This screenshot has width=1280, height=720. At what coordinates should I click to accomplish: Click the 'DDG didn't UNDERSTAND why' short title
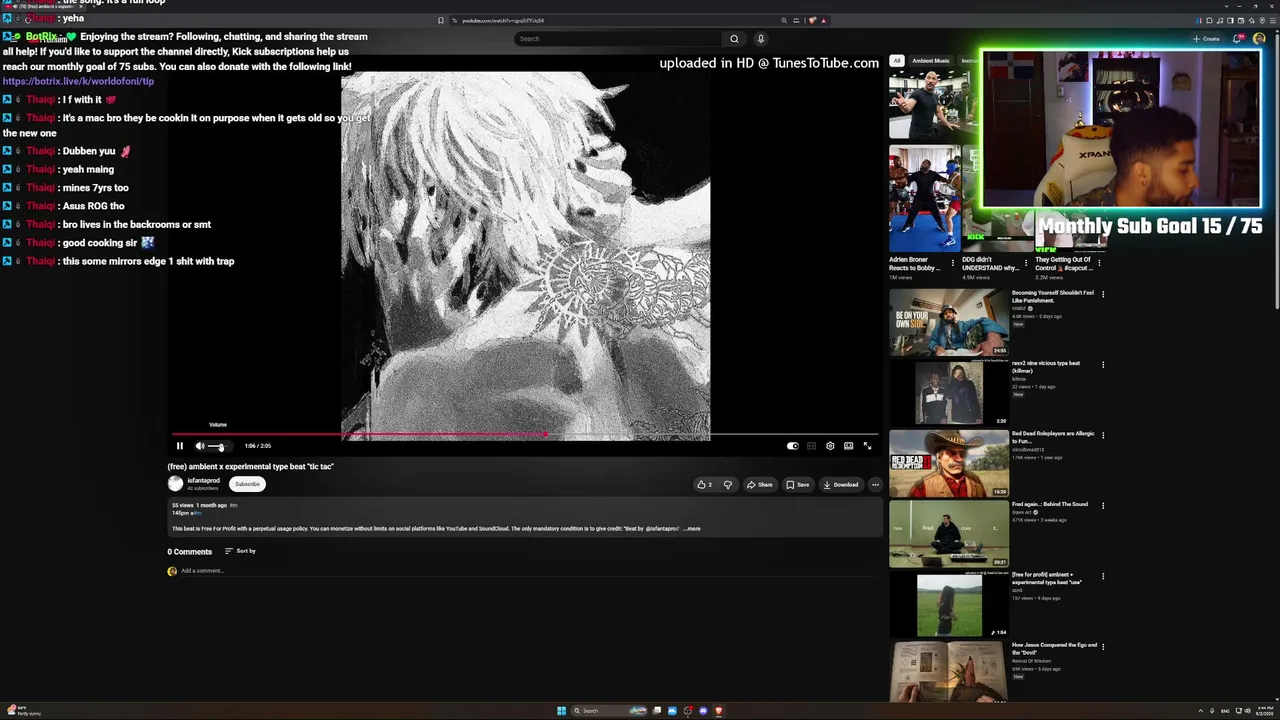[x=990, y=264]
